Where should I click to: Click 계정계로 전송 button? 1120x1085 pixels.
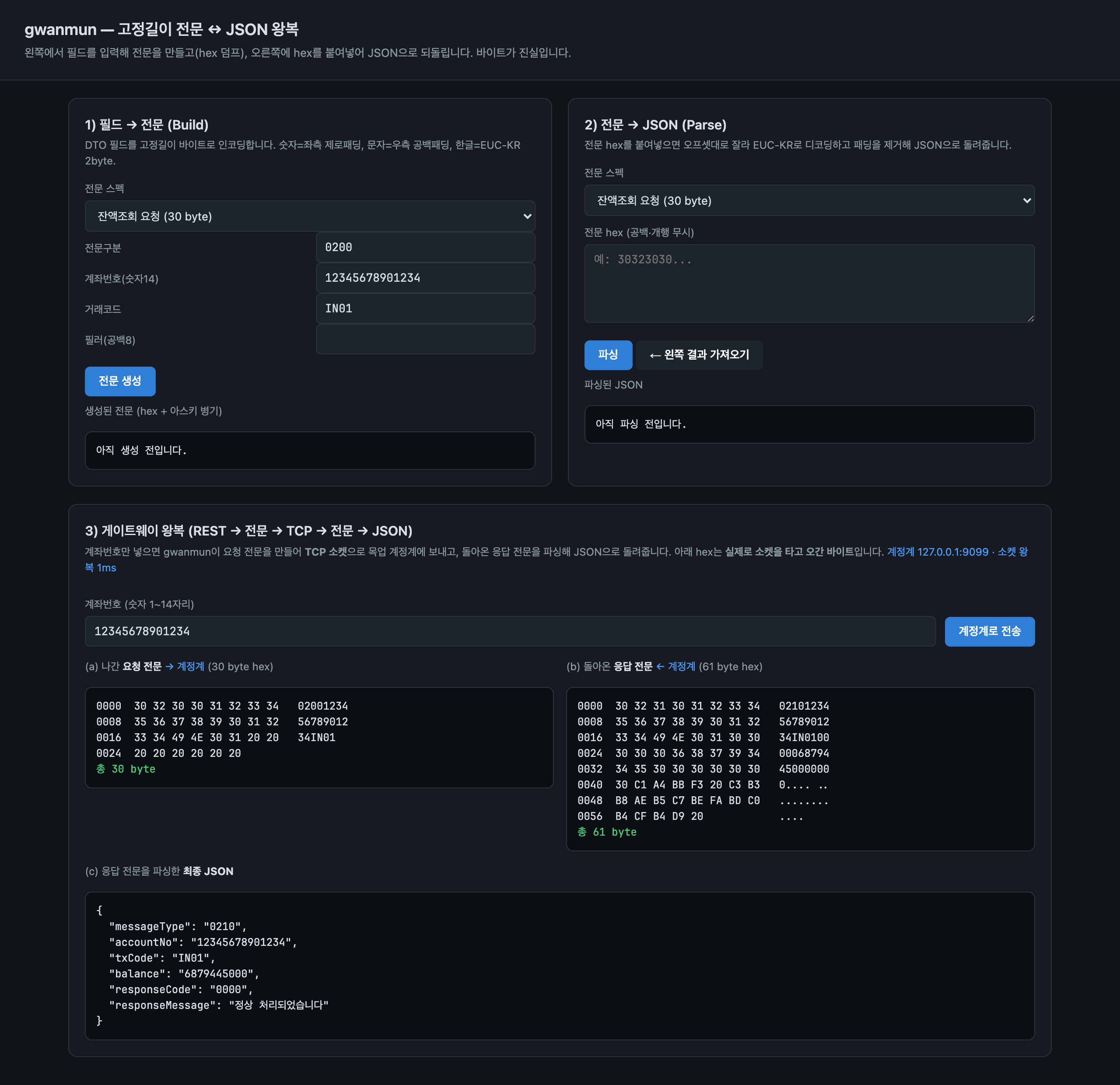(989, 631)
